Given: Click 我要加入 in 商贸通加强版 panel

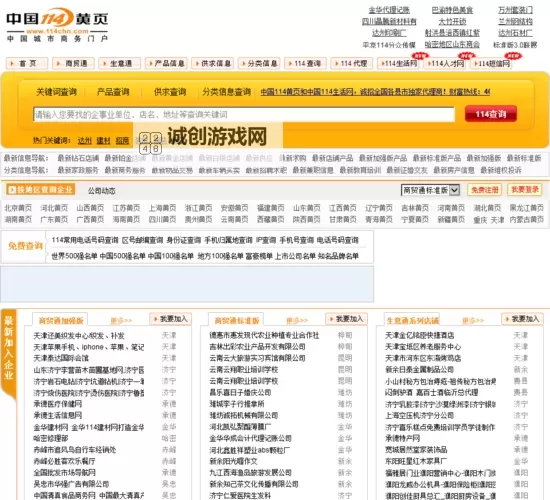Looking at the screenshot, I should tap(170, 319).
